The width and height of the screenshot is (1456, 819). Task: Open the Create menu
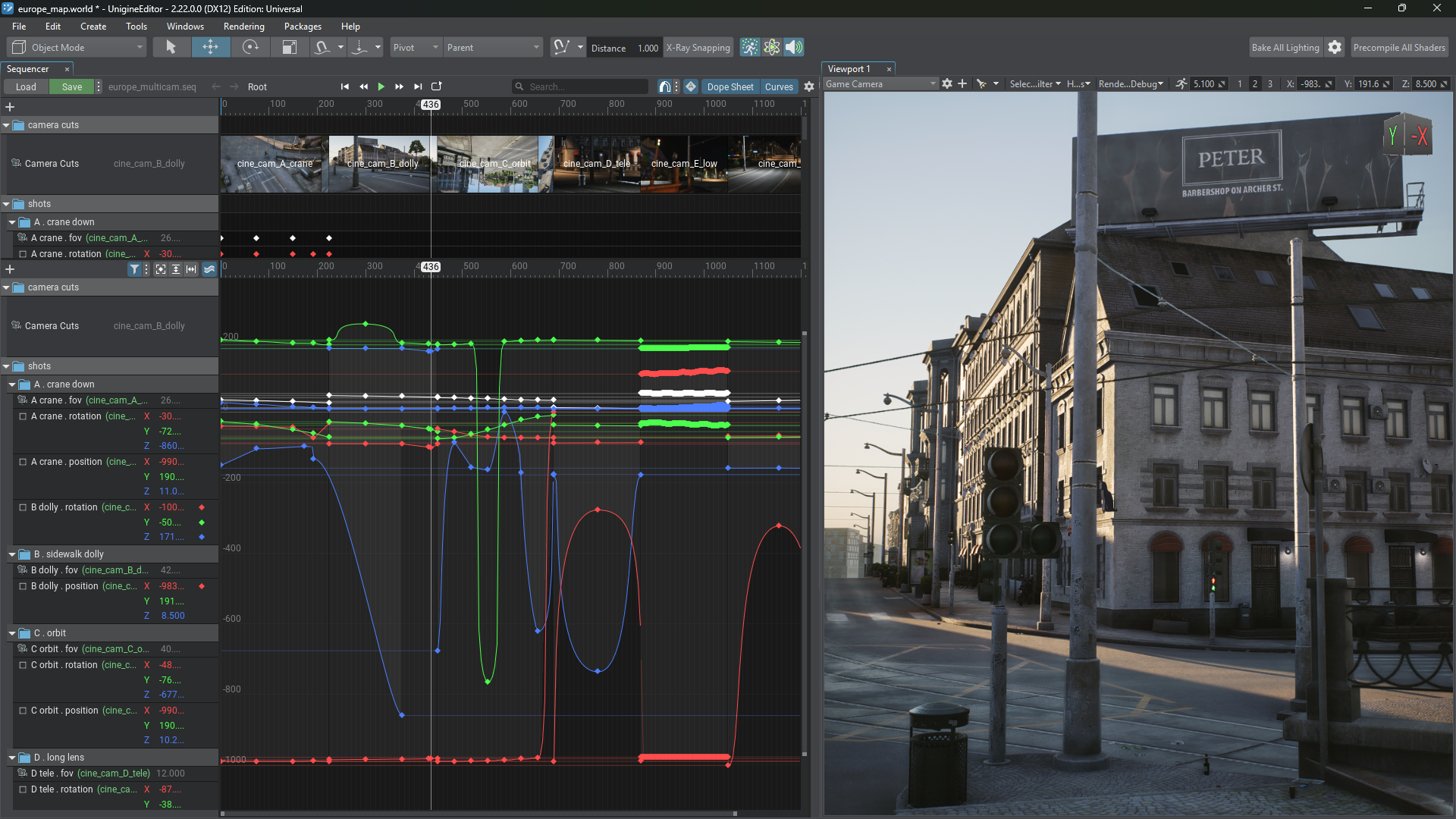pyautogui.click(x=93, y=27)
